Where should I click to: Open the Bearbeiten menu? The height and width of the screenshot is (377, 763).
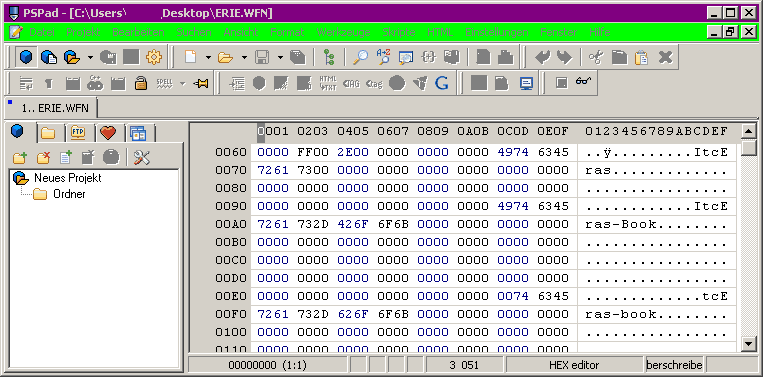(138, 32)
